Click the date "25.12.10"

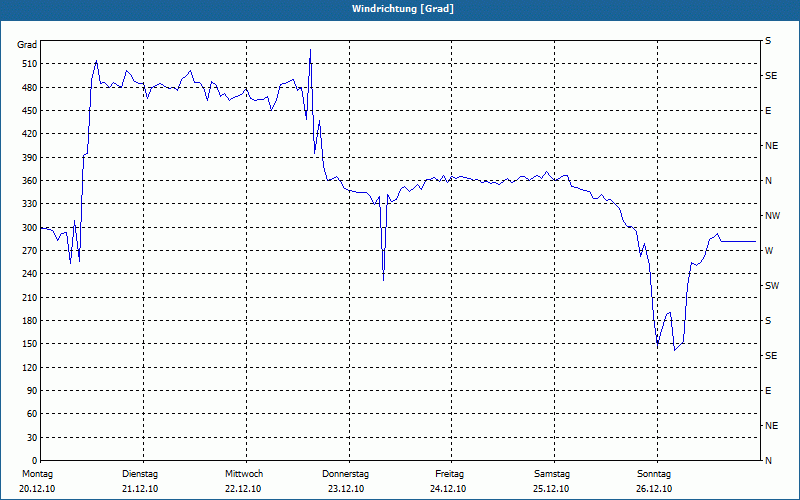click(551, 489)
